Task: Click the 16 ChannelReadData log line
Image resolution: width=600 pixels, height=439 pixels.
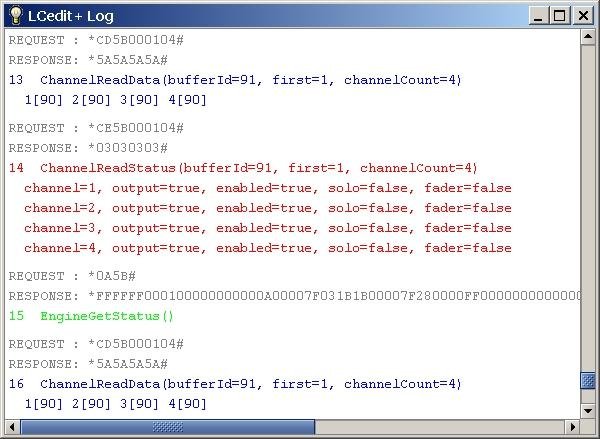Action: (235, 384)
